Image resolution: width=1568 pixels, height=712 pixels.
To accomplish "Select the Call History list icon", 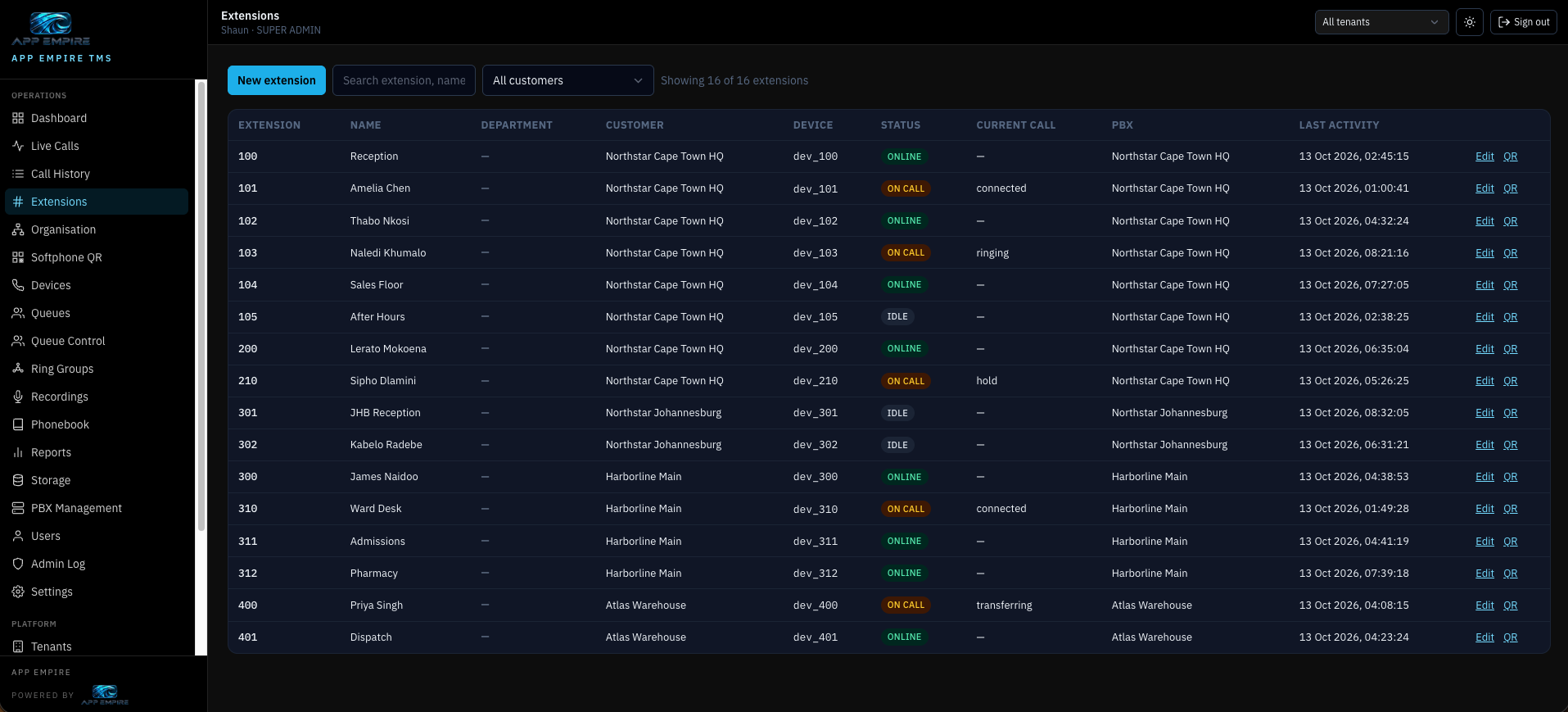I will pos(18,174).
